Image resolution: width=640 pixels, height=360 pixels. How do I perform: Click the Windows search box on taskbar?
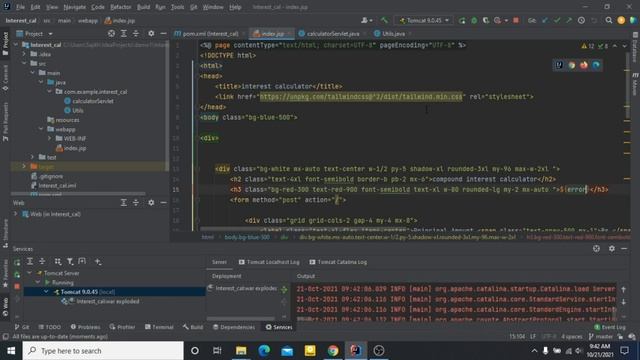[x=103, y=351]
